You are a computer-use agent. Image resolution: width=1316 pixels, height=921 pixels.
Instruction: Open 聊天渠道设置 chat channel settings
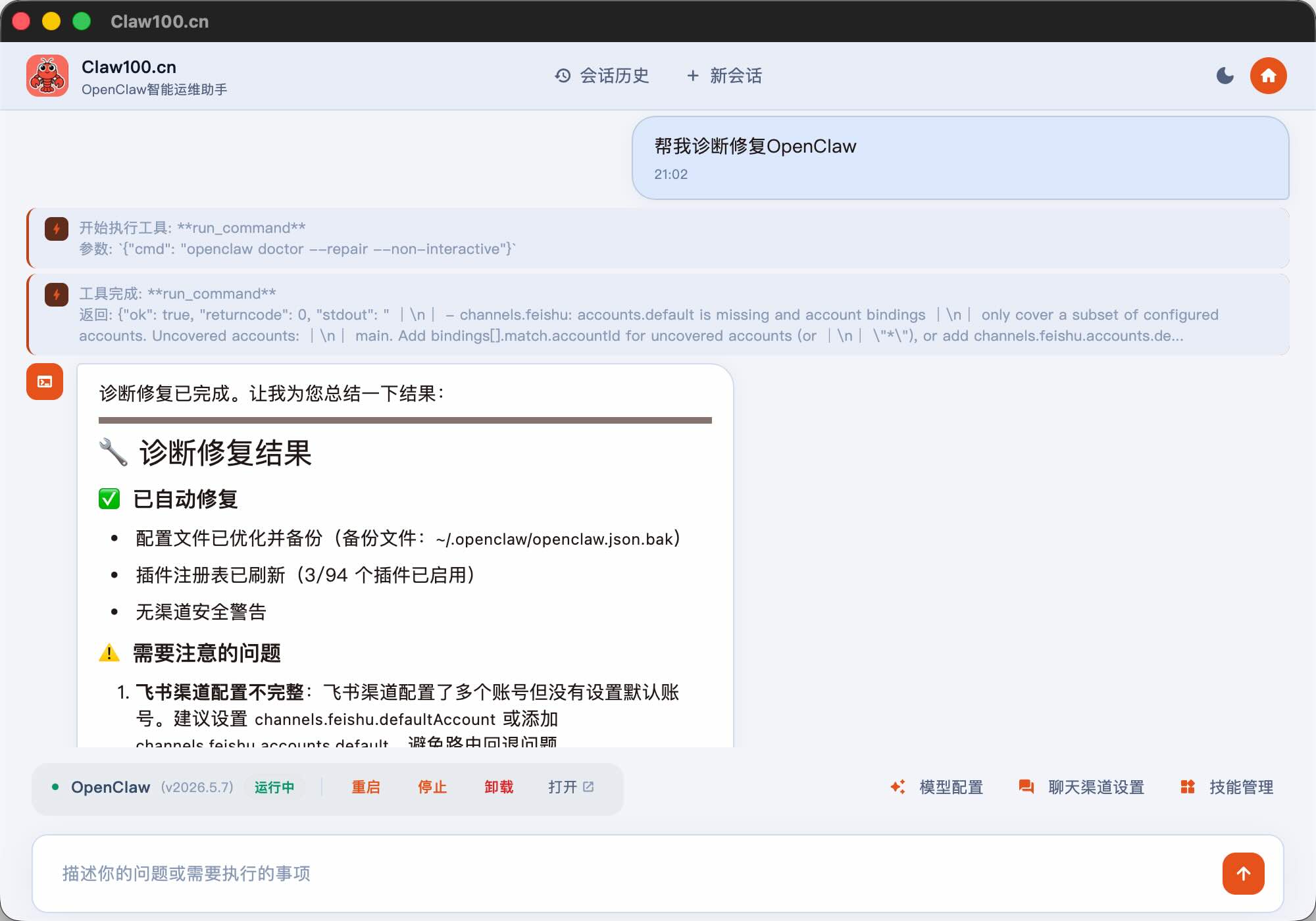(1081, 787)
